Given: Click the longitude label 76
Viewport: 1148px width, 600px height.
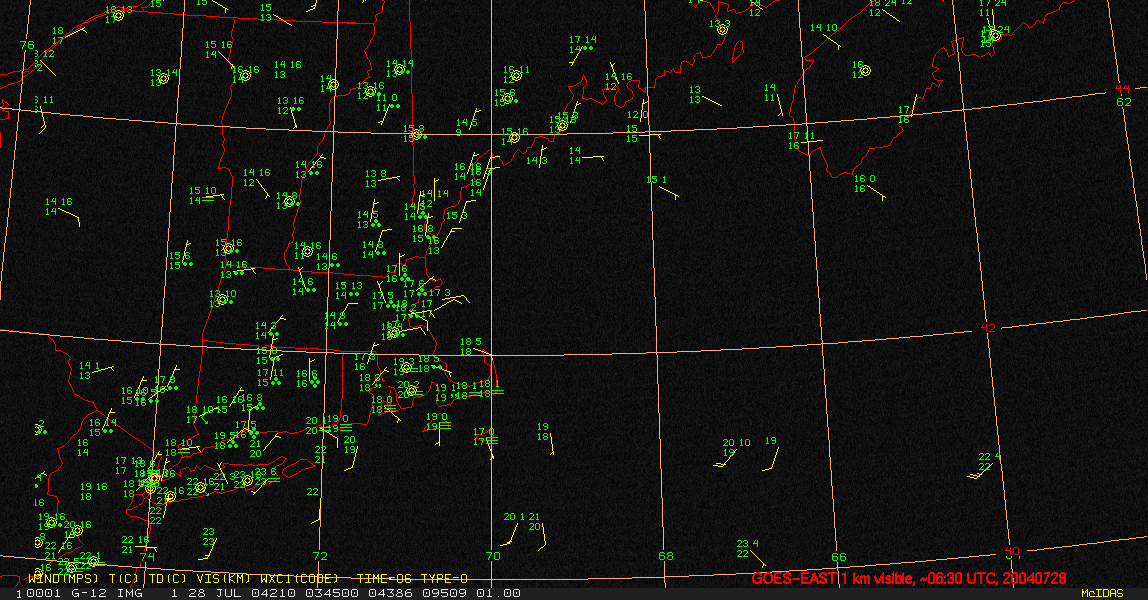Looking at the screenshot, I should pos(27,45).
